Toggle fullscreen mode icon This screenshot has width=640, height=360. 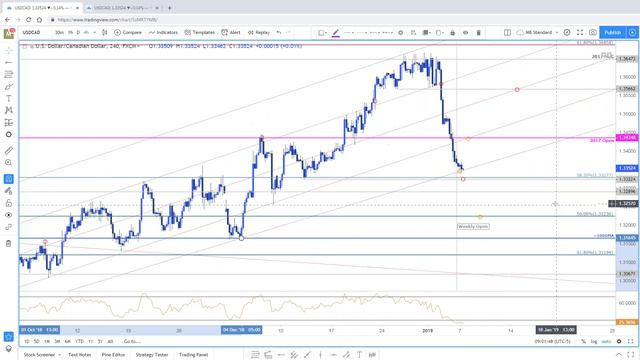click(x=580, y=32)
